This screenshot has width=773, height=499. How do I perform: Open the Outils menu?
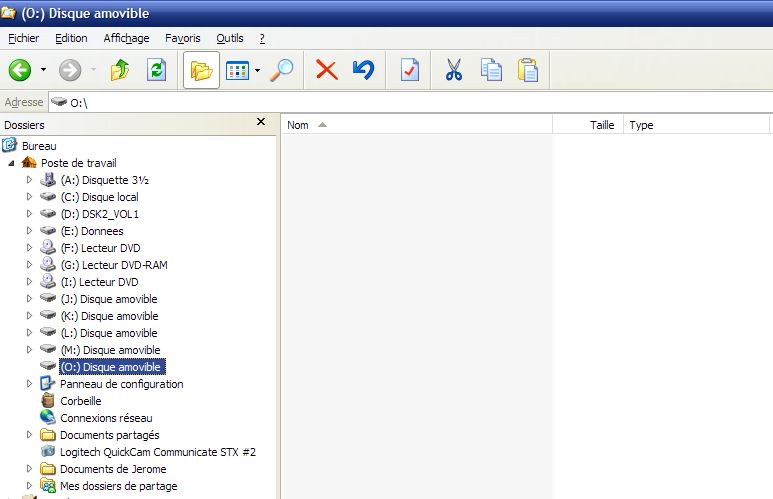[x=230, y=38]
